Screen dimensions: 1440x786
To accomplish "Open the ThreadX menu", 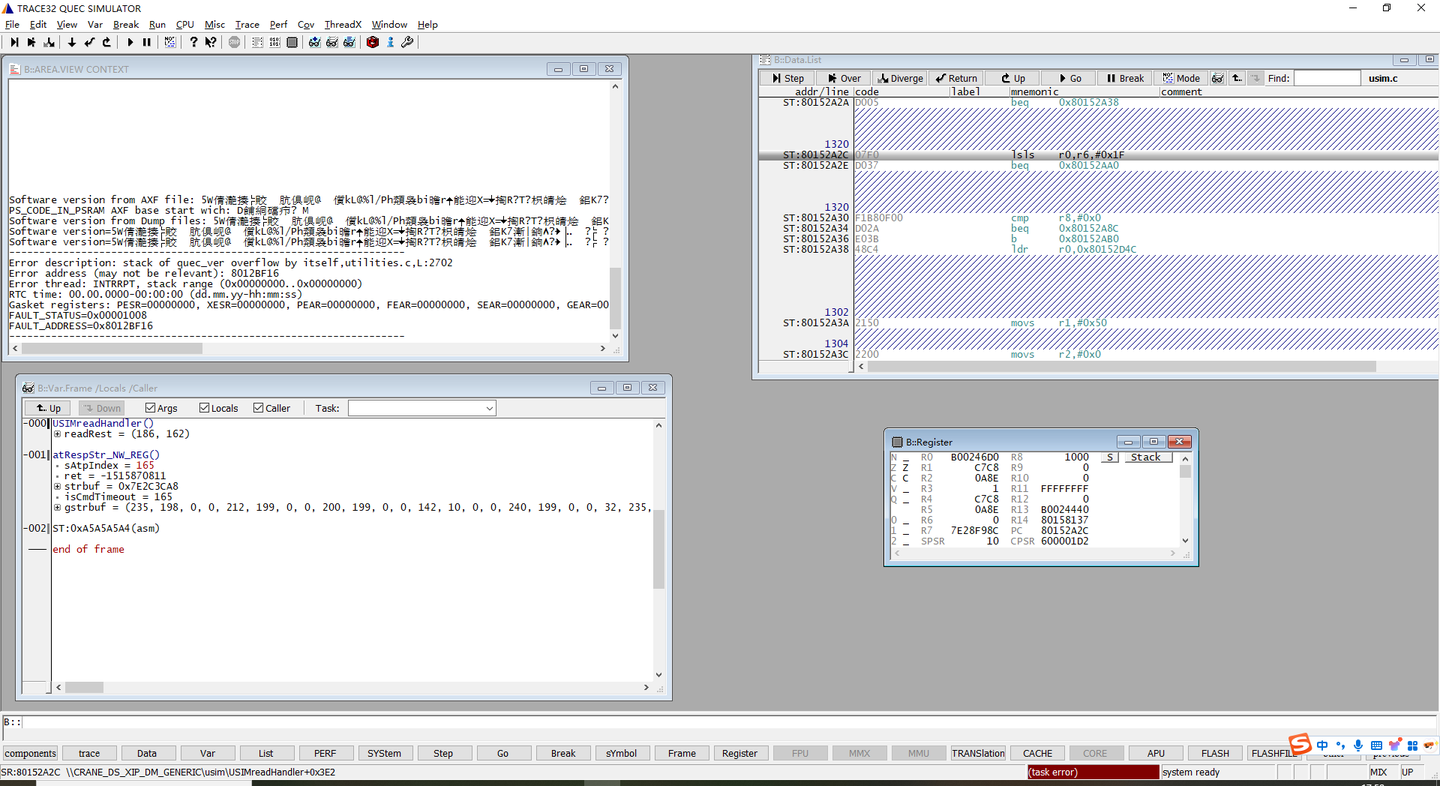I will pyautogui.click(x=342, y=24).
